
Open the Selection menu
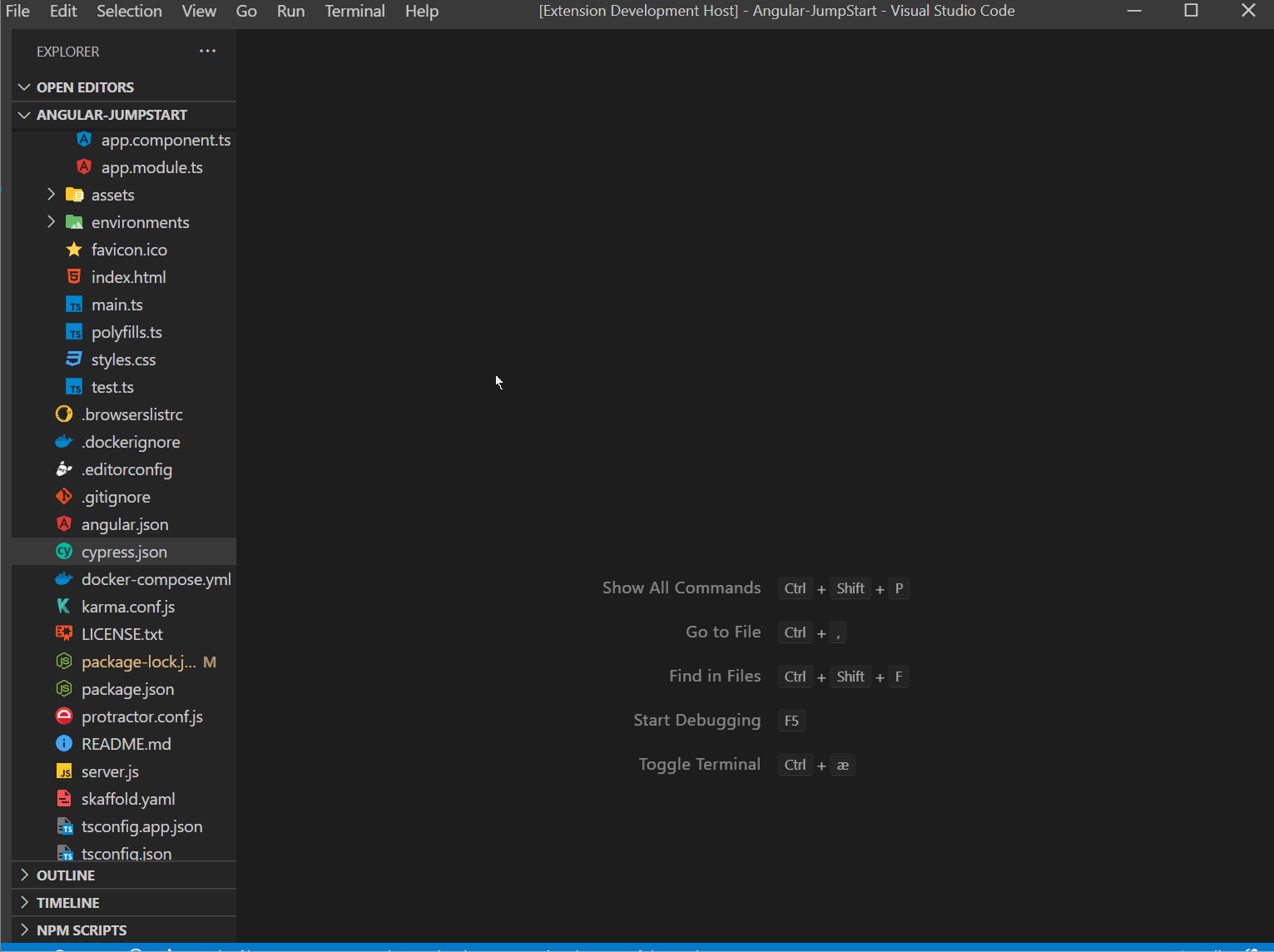[129, 11]
